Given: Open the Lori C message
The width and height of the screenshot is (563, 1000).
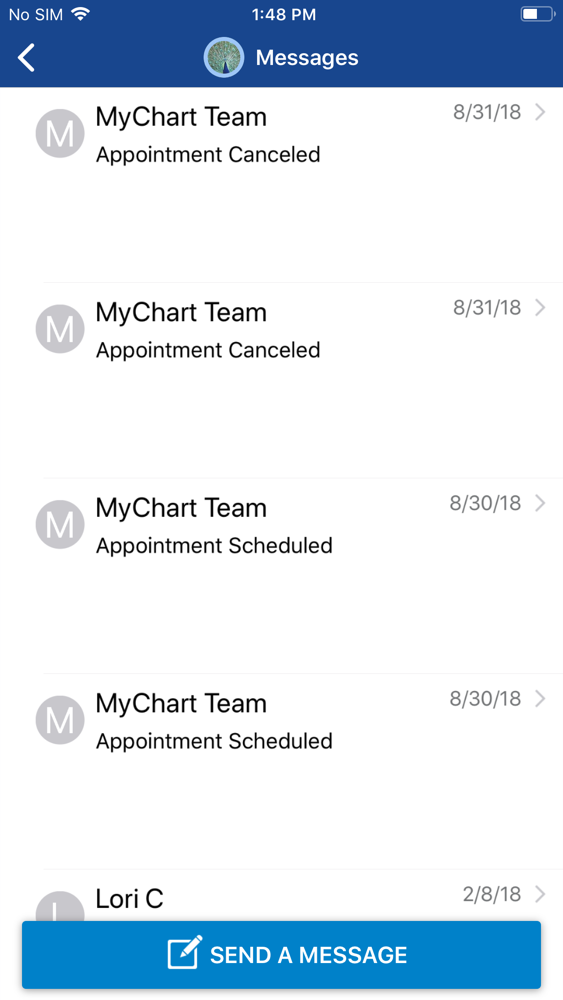Looking at the screenshot, I should [281, 896].
